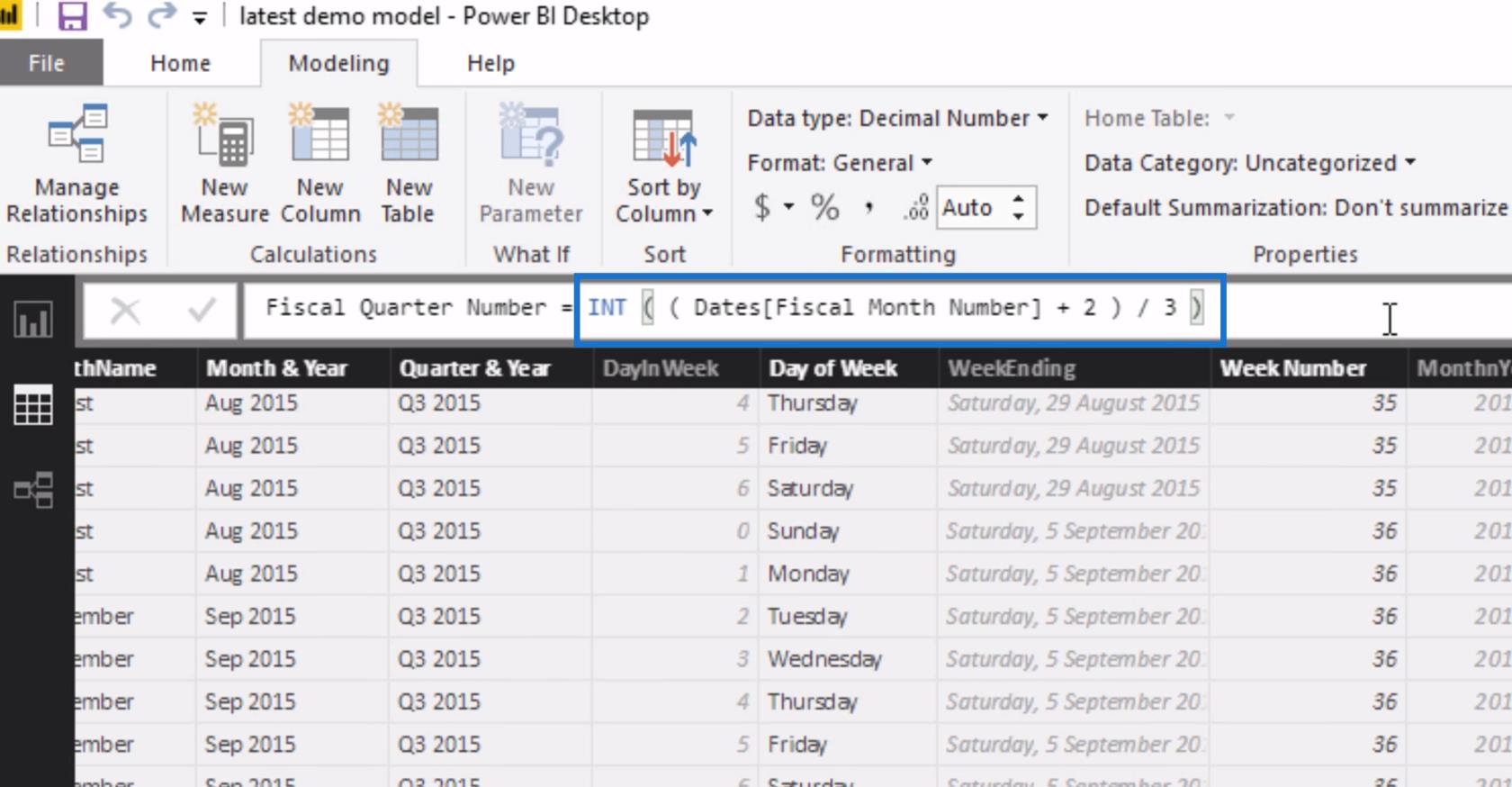
Task: Create a New Measure
Action: (224, 162)
